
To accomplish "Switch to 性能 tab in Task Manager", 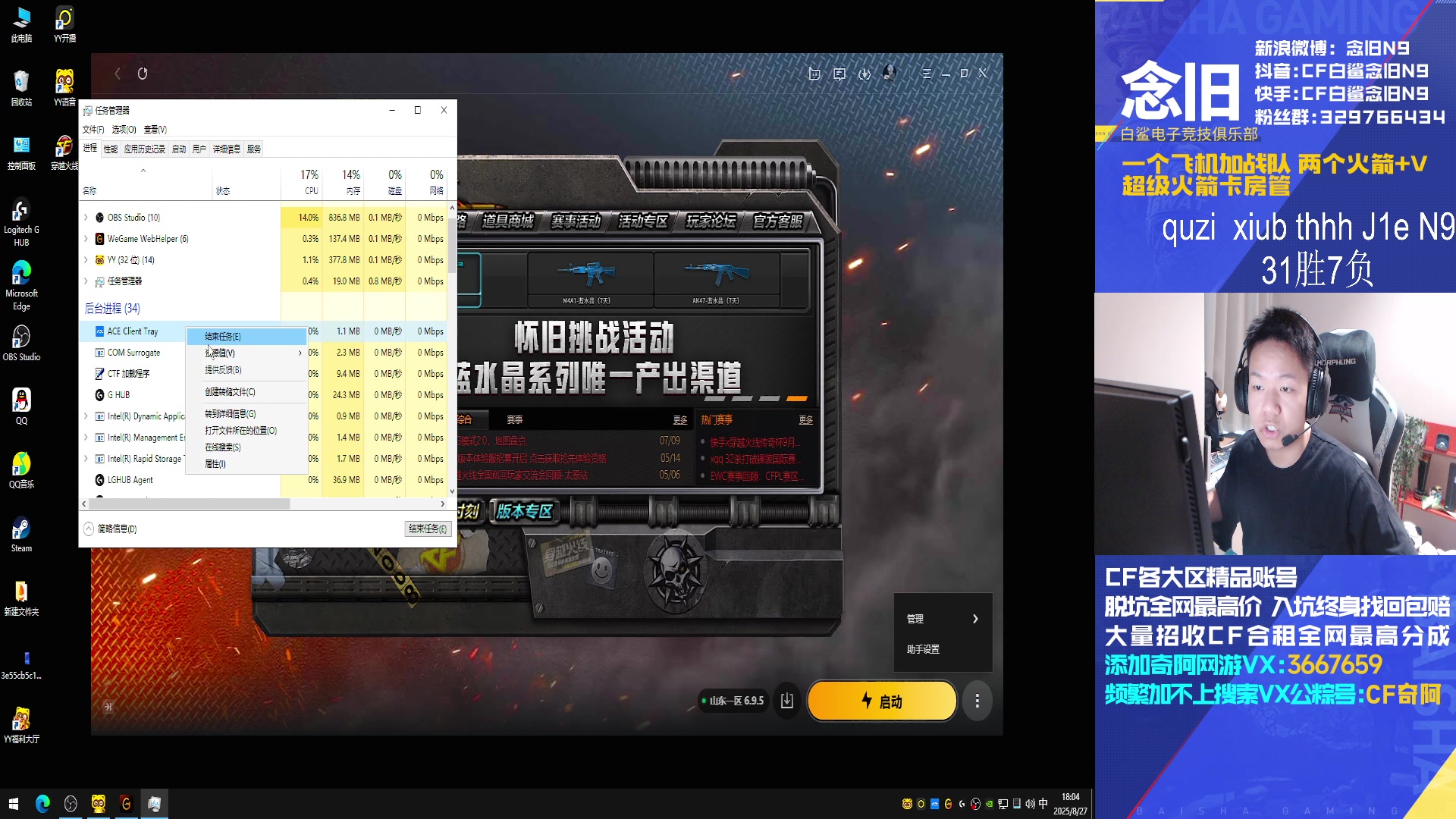I will tap(111, 149).
